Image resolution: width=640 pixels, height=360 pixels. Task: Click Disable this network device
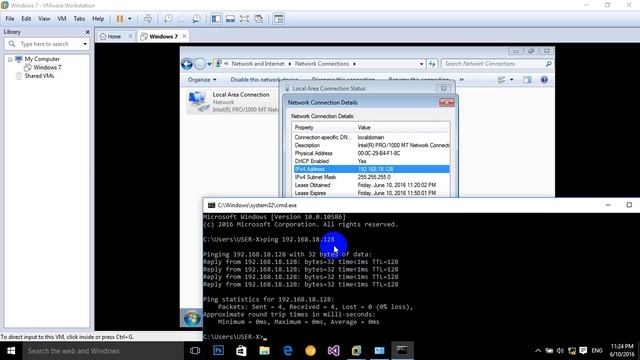[x=264, y=80]
